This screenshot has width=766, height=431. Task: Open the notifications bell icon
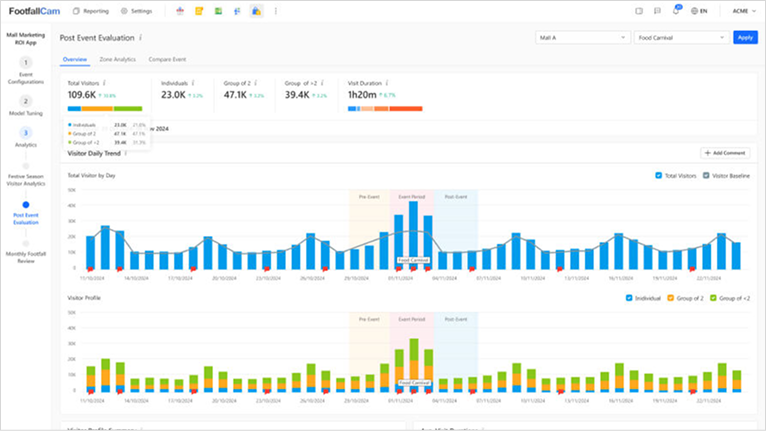676,10
